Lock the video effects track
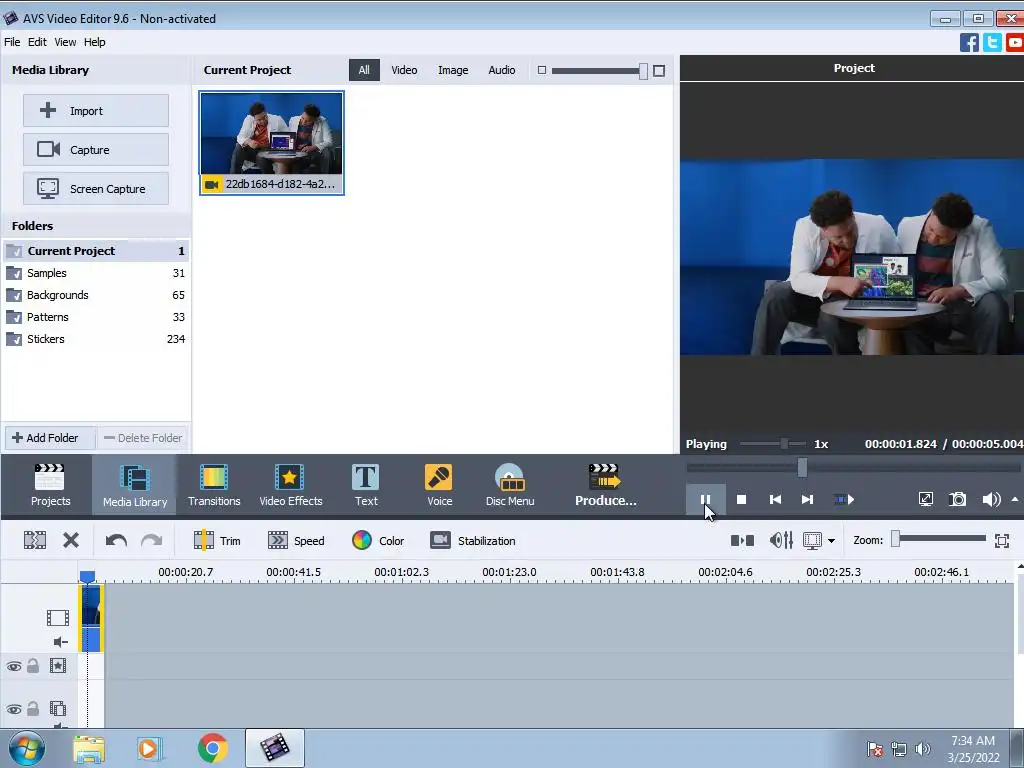Screen dimensions: 1024x768 click(33, 665)
